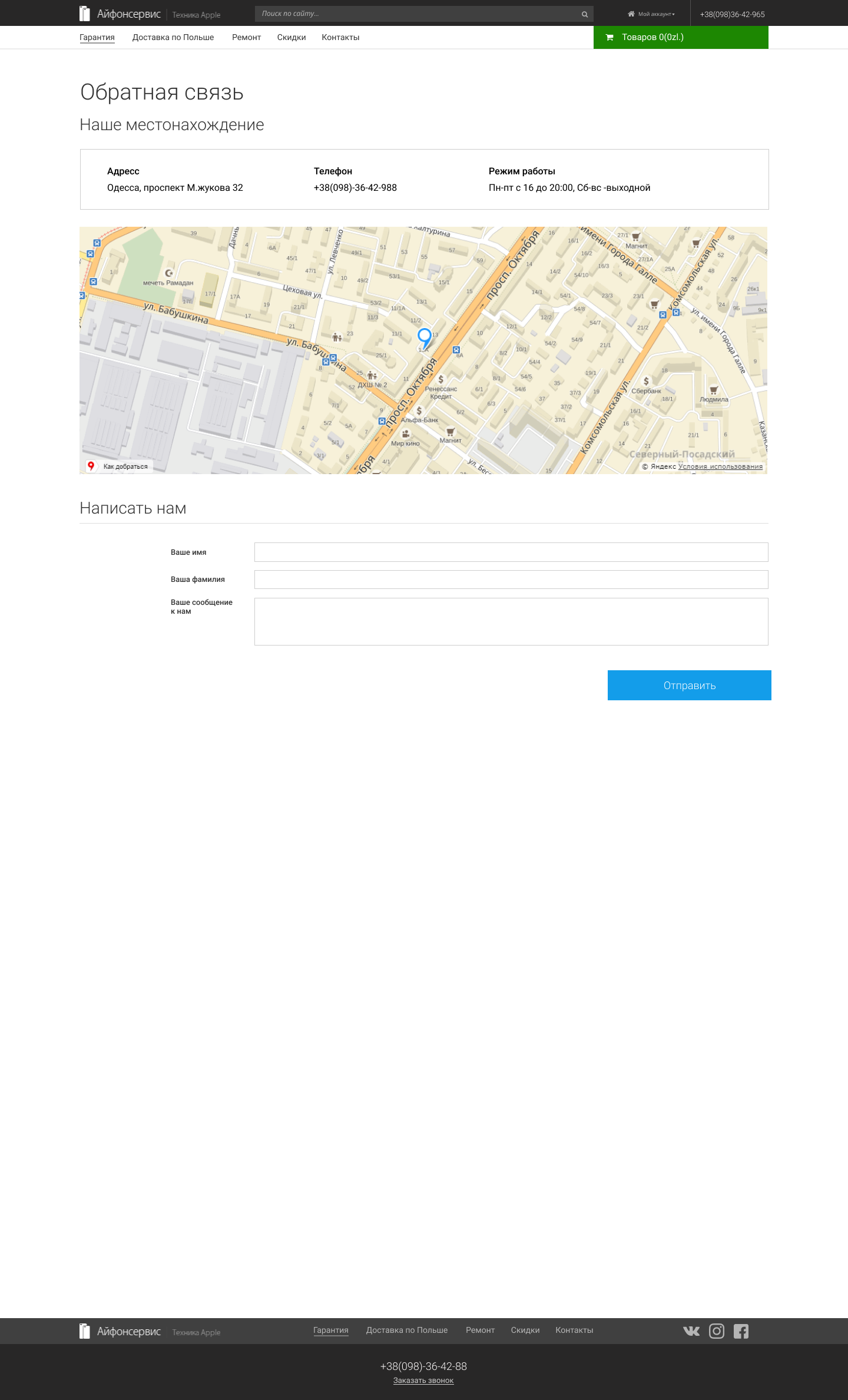Open Доставка по Польше in top navigation

click(173, 37)
